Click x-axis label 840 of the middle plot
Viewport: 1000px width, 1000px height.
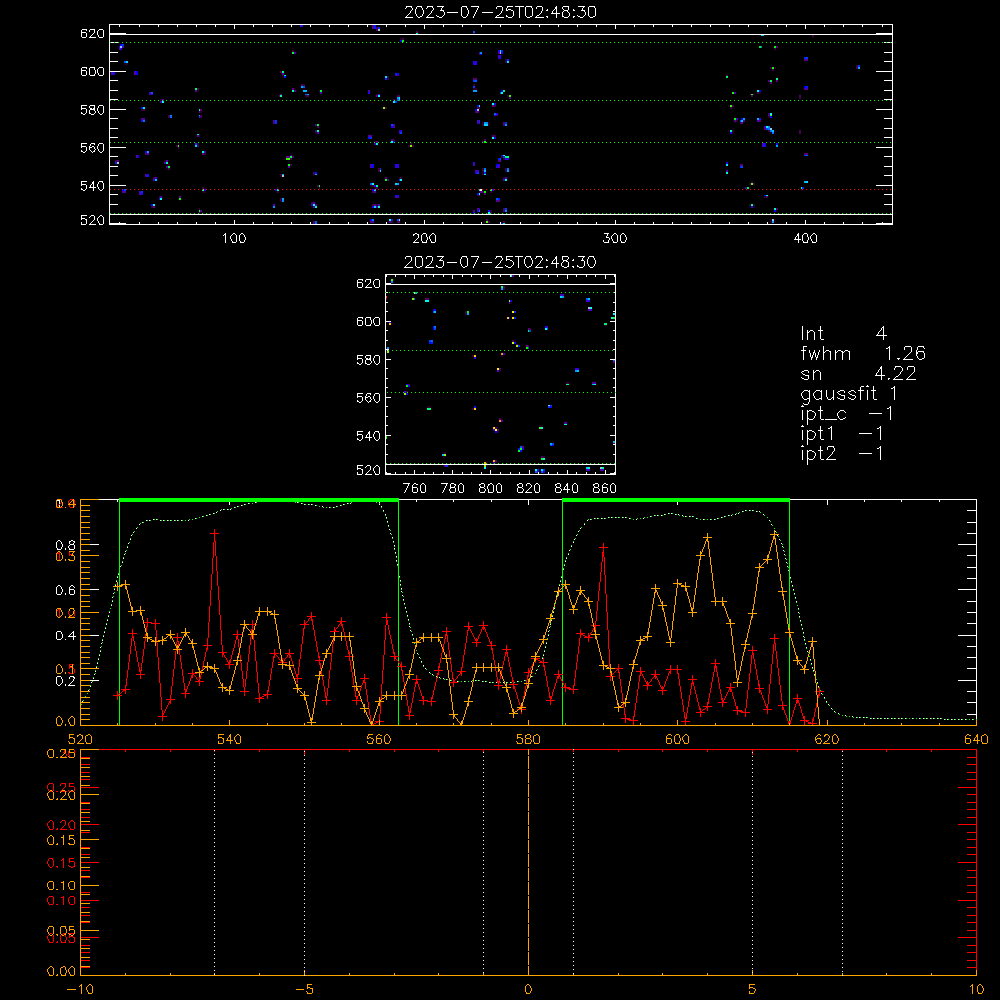[x=566, y=489]
